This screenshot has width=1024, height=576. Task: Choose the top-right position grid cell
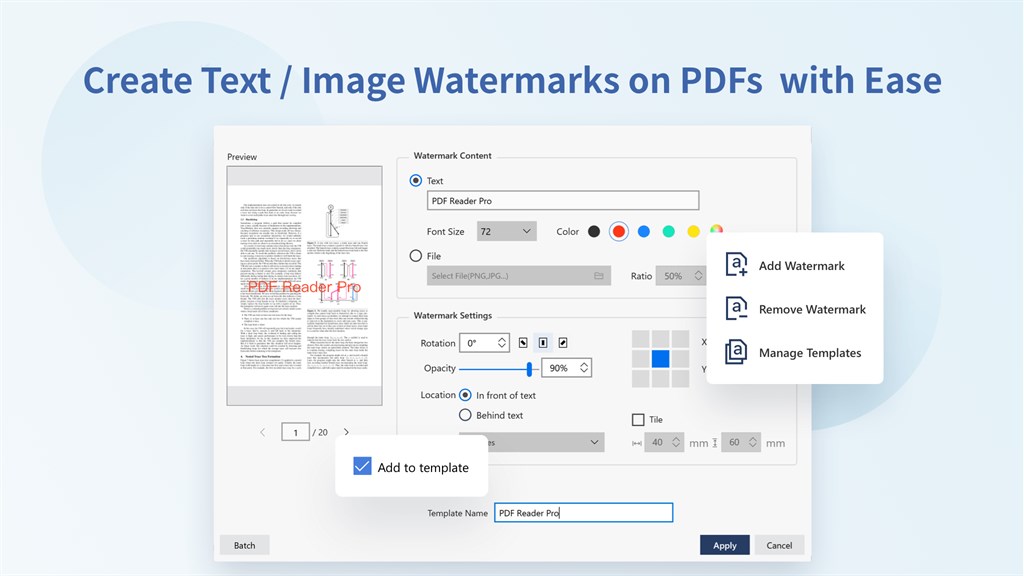click(680, 338)
